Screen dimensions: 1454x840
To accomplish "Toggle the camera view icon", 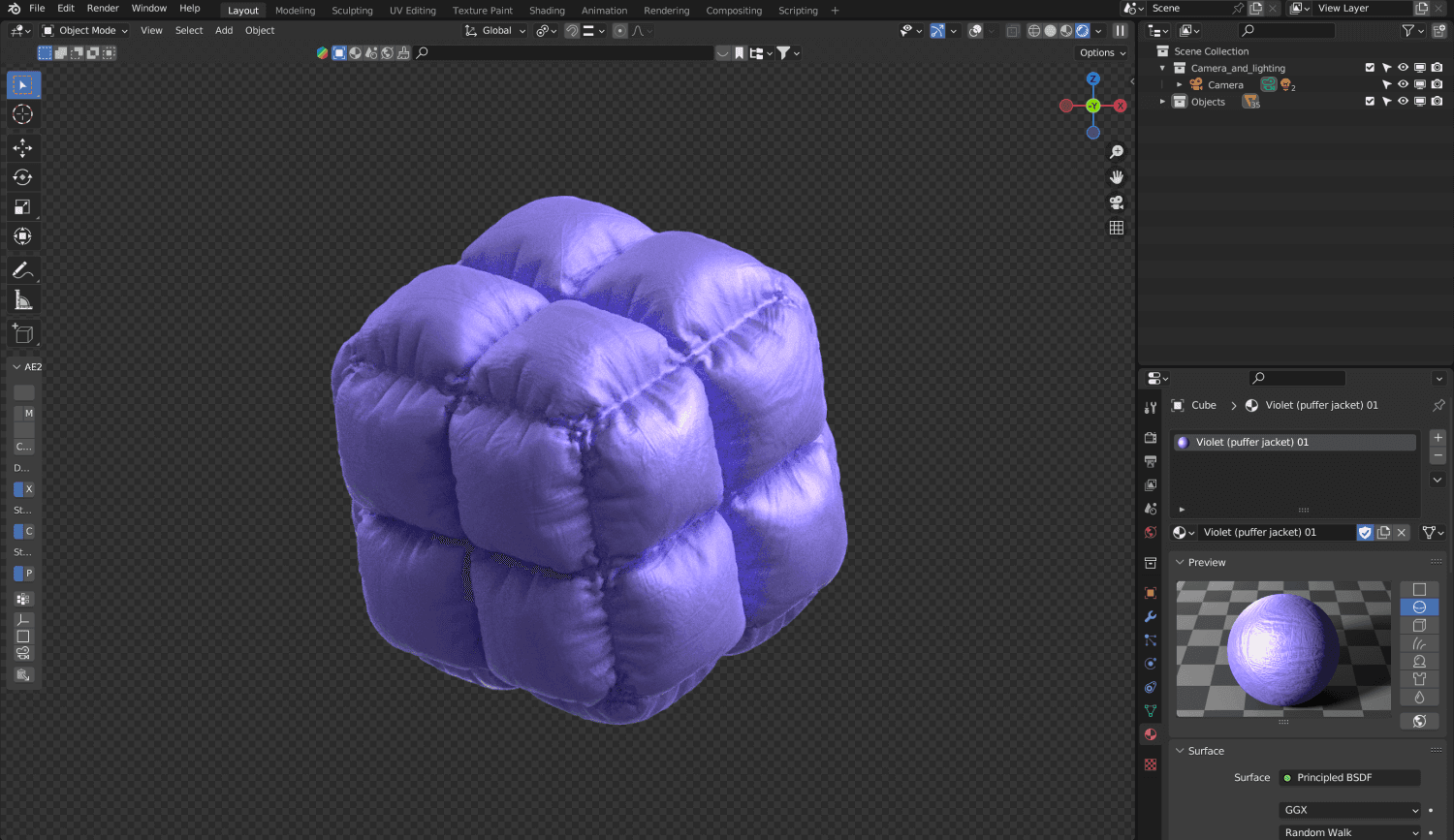I will coord(1117,202).
